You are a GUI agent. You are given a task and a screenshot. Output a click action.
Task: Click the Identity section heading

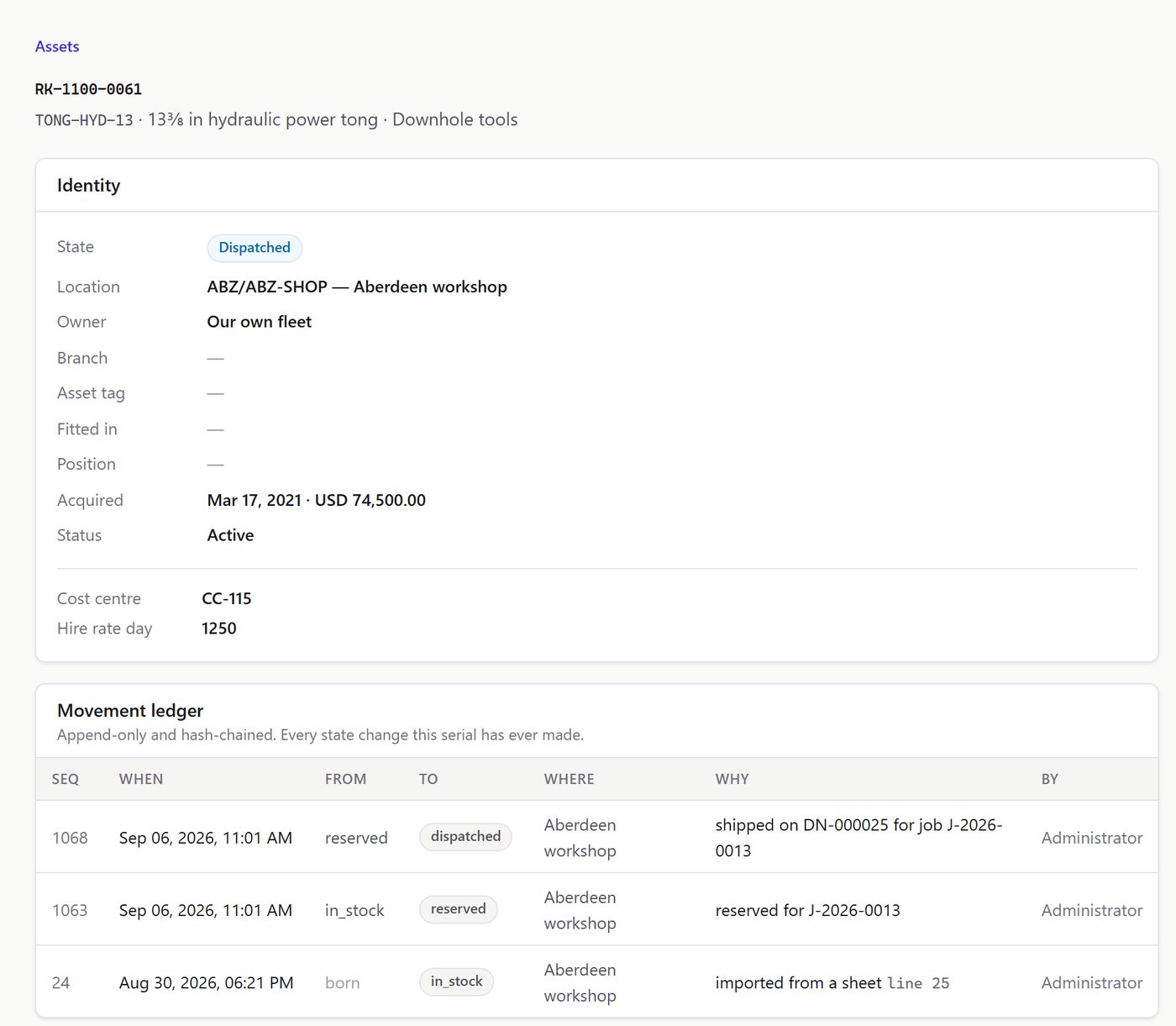(88, 185)
